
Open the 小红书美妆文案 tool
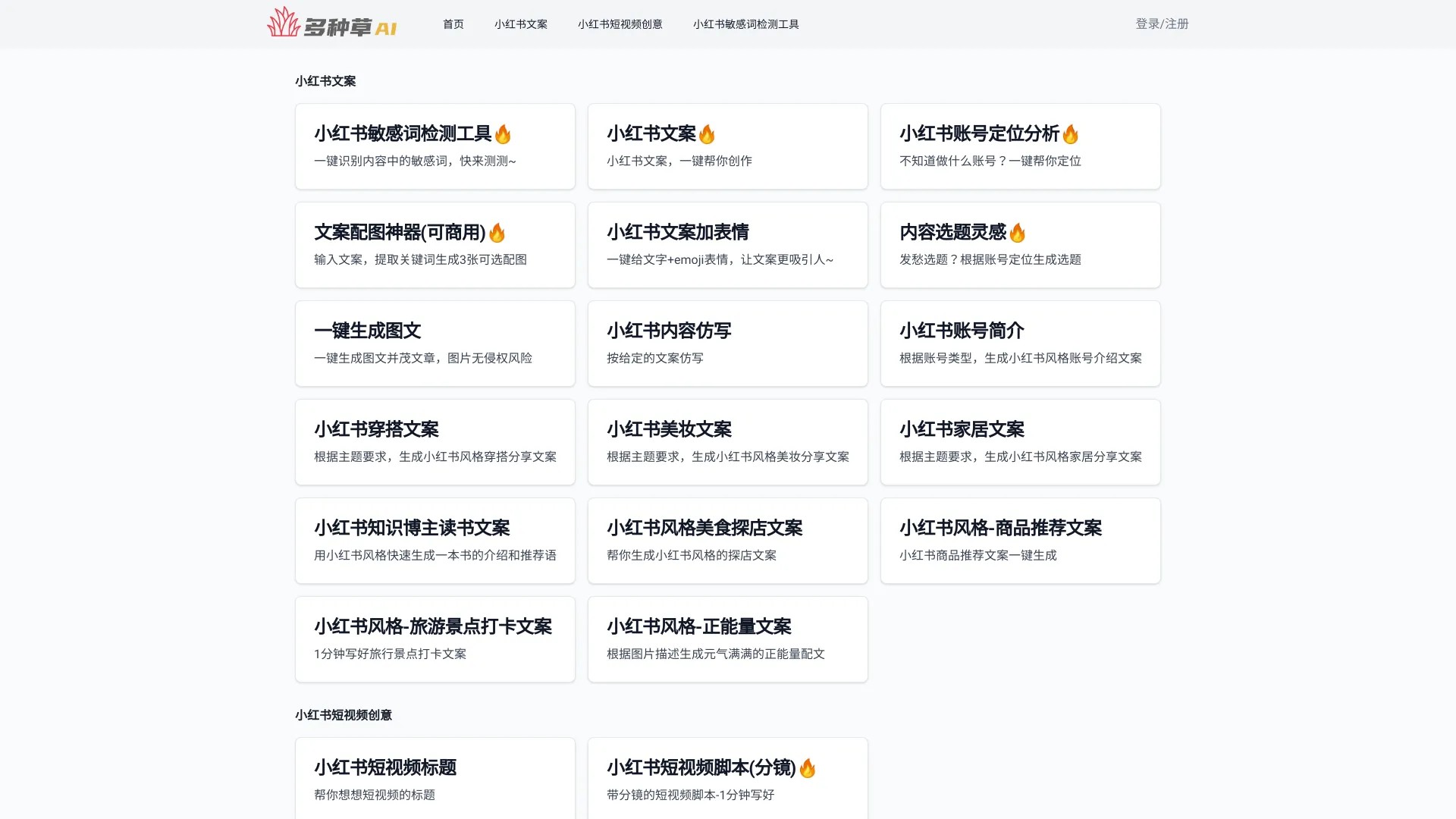click(727, 441)
